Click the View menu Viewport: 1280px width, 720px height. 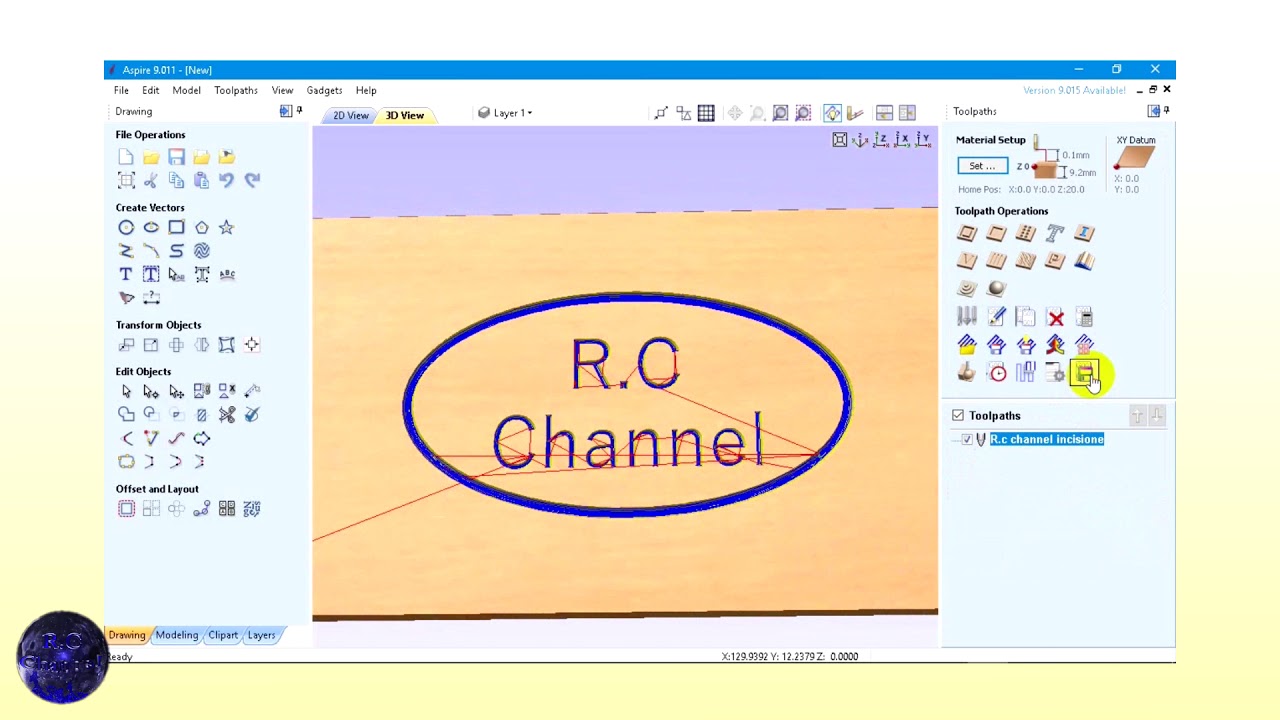point(282,90)
